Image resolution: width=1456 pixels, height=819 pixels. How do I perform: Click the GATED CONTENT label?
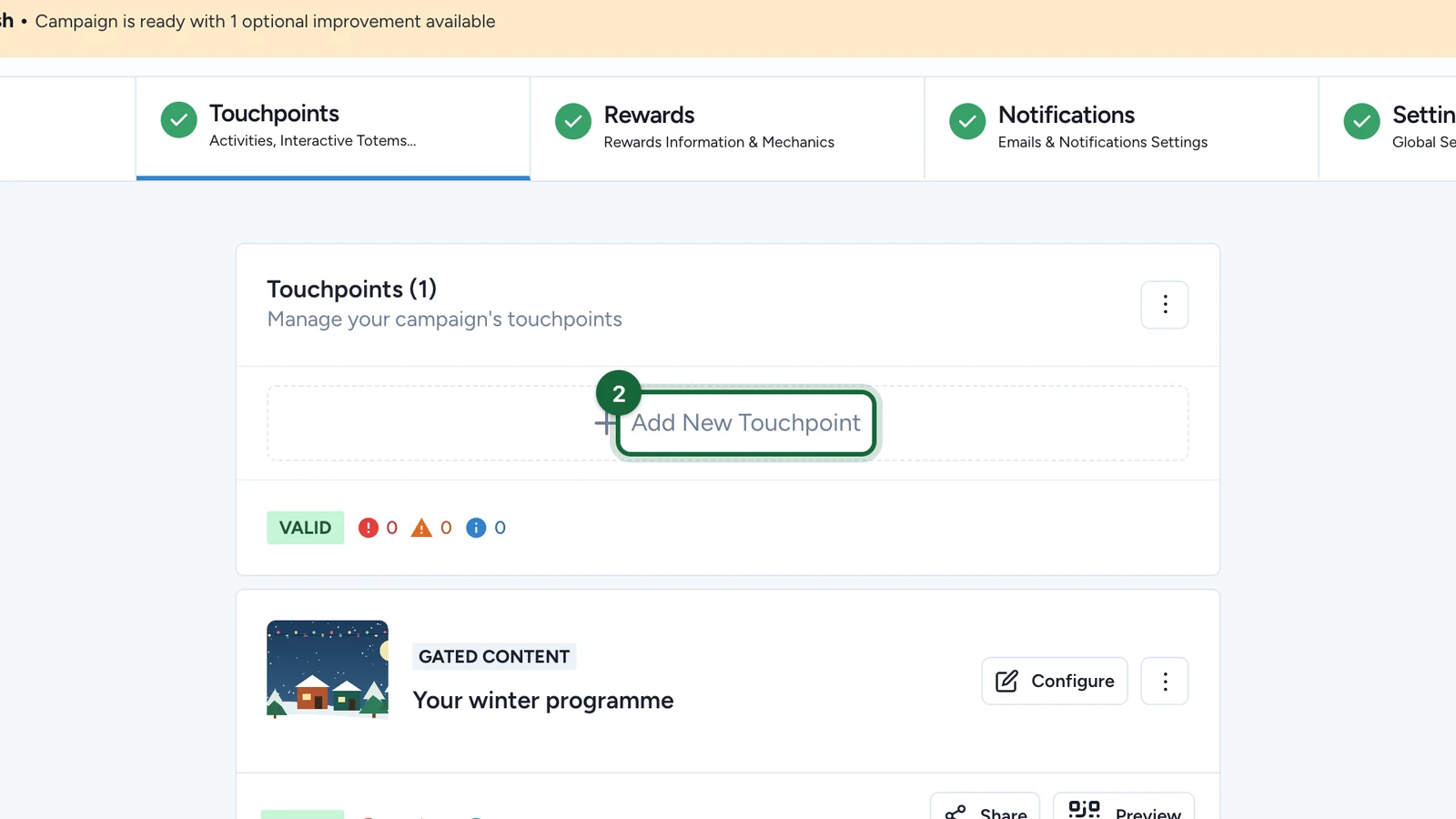click(494, 657)
